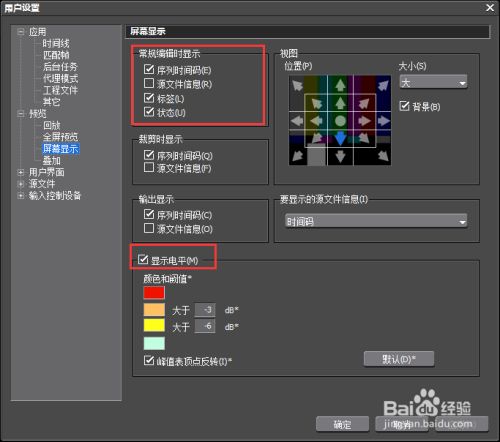Click the yellow level color swatch
Image resolution: width=500 pixels, height=442 pixels.
click(x=154, y=325)
